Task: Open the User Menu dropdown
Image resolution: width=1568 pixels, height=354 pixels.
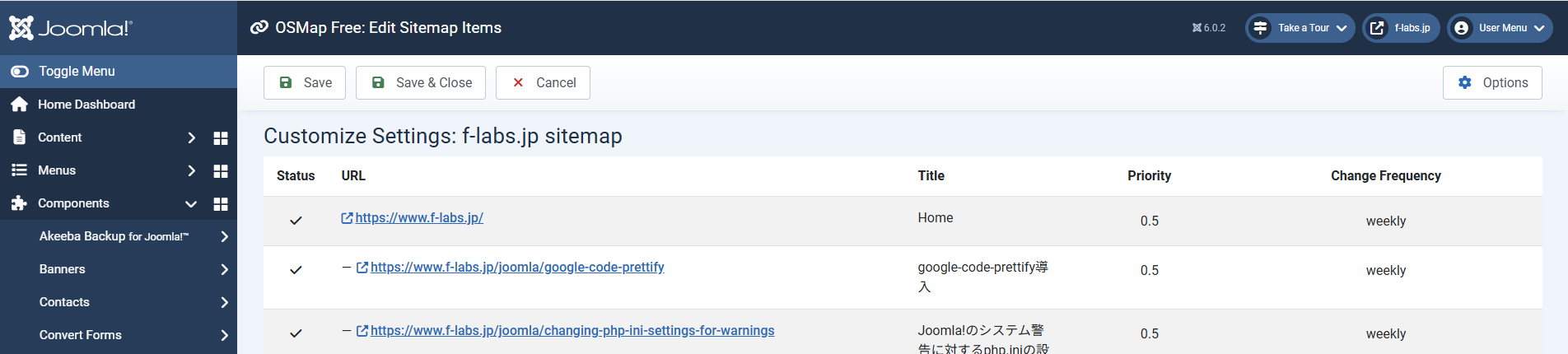Action: point(1500,28)
